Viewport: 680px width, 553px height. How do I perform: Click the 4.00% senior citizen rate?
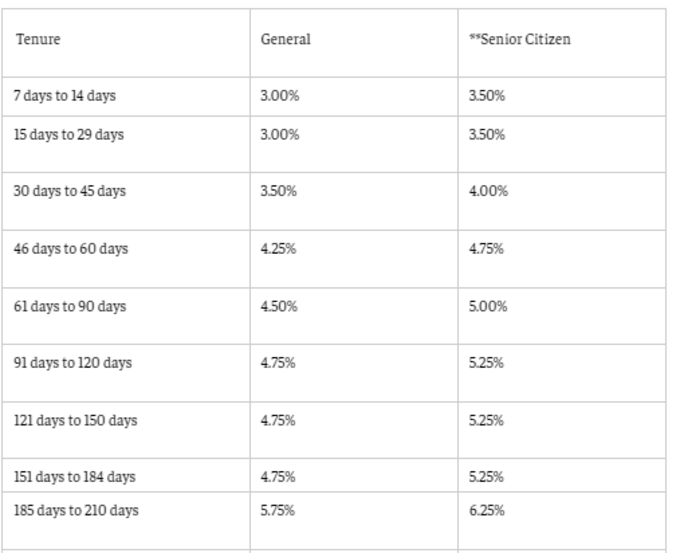click(x=488, y=191)
